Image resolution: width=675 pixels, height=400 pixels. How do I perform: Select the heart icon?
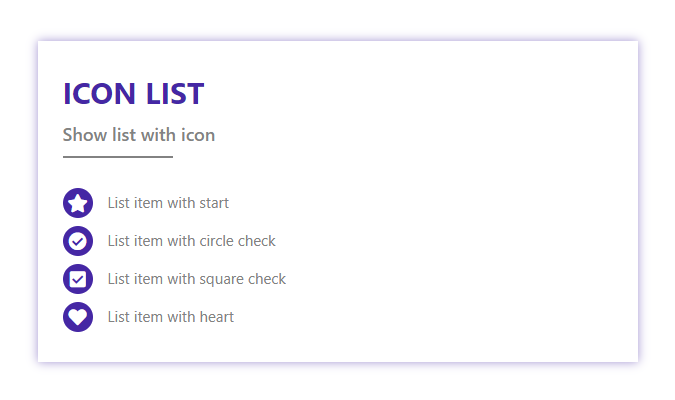pos(78,317)
